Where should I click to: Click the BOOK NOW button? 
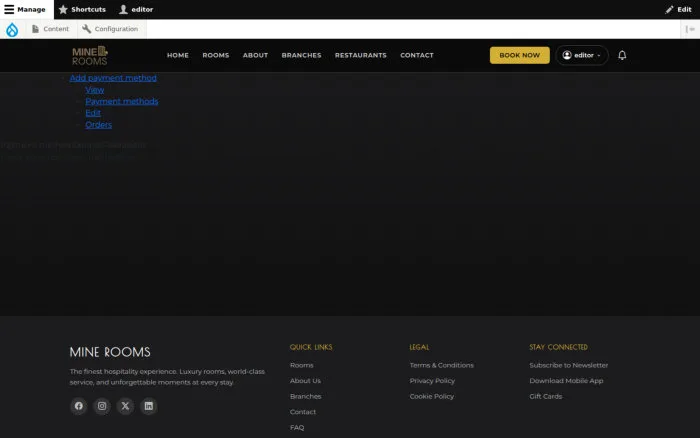[x=520, y=55]
